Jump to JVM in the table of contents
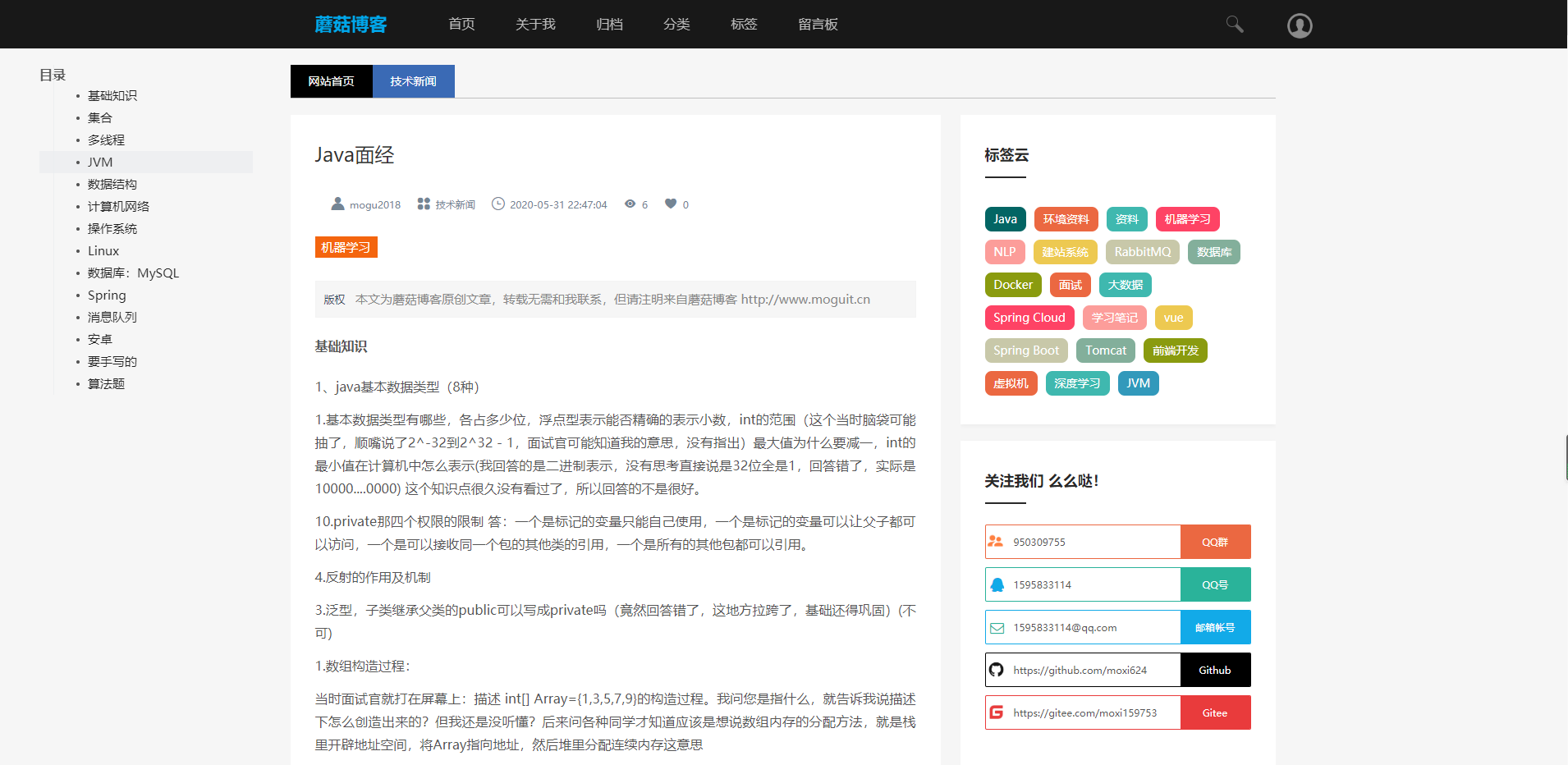 point(100,163)
